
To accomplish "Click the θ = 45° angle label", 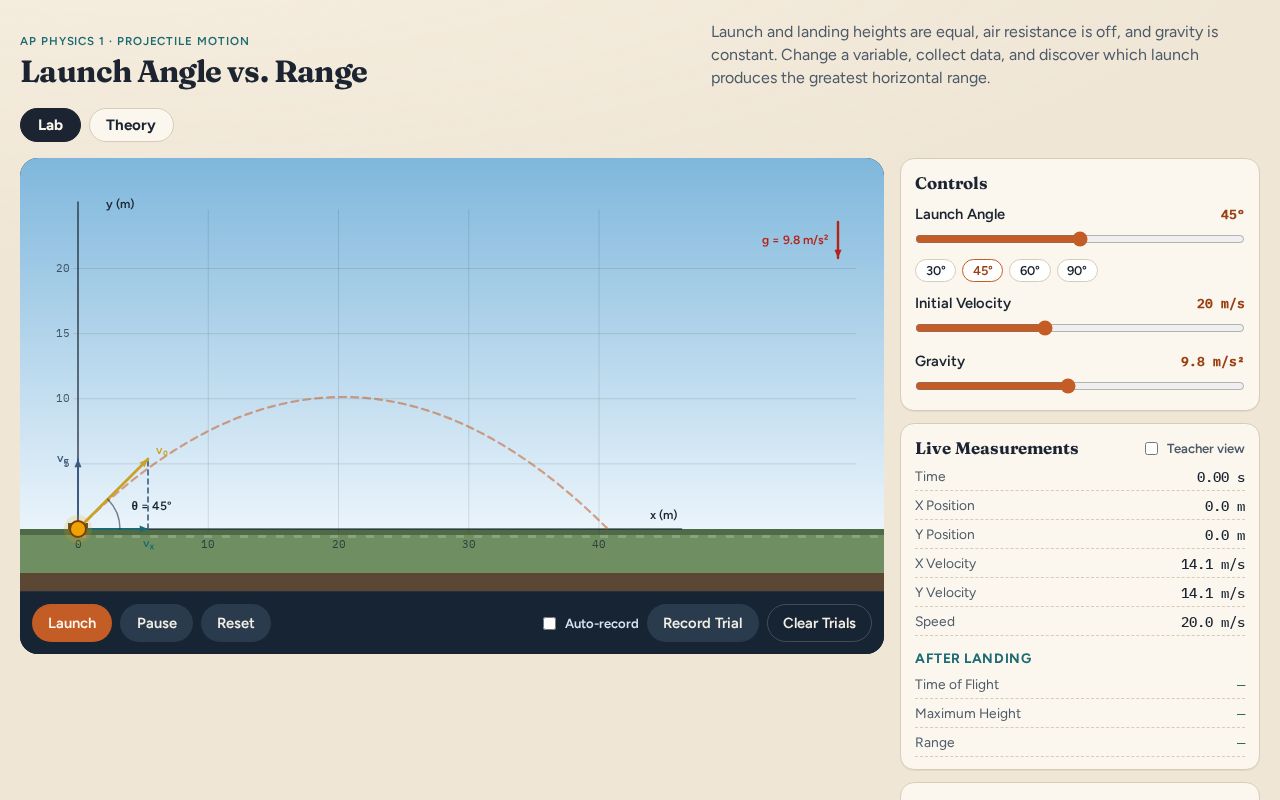I will pyautogui.click(x=152, y=506).
